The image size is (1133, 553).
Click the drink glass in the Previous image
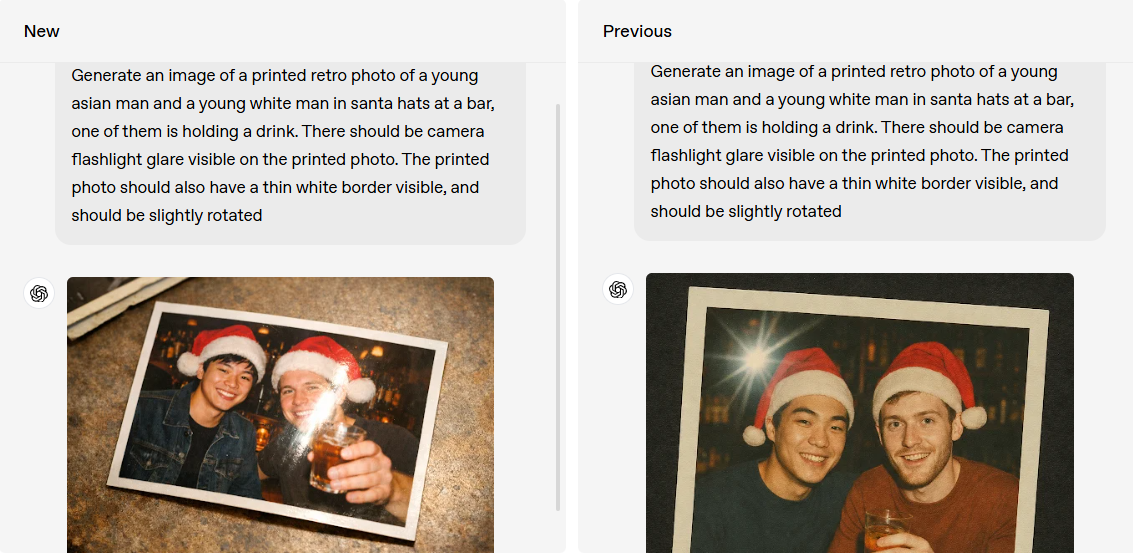883,531
